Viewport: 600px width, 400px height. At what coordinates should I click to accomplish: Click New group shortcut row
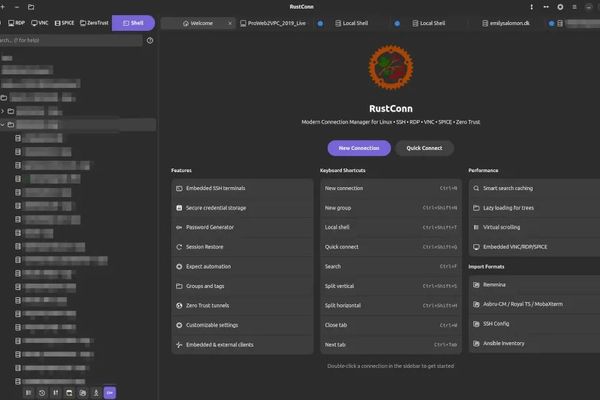pyautogui.click(x=391, y=208)
